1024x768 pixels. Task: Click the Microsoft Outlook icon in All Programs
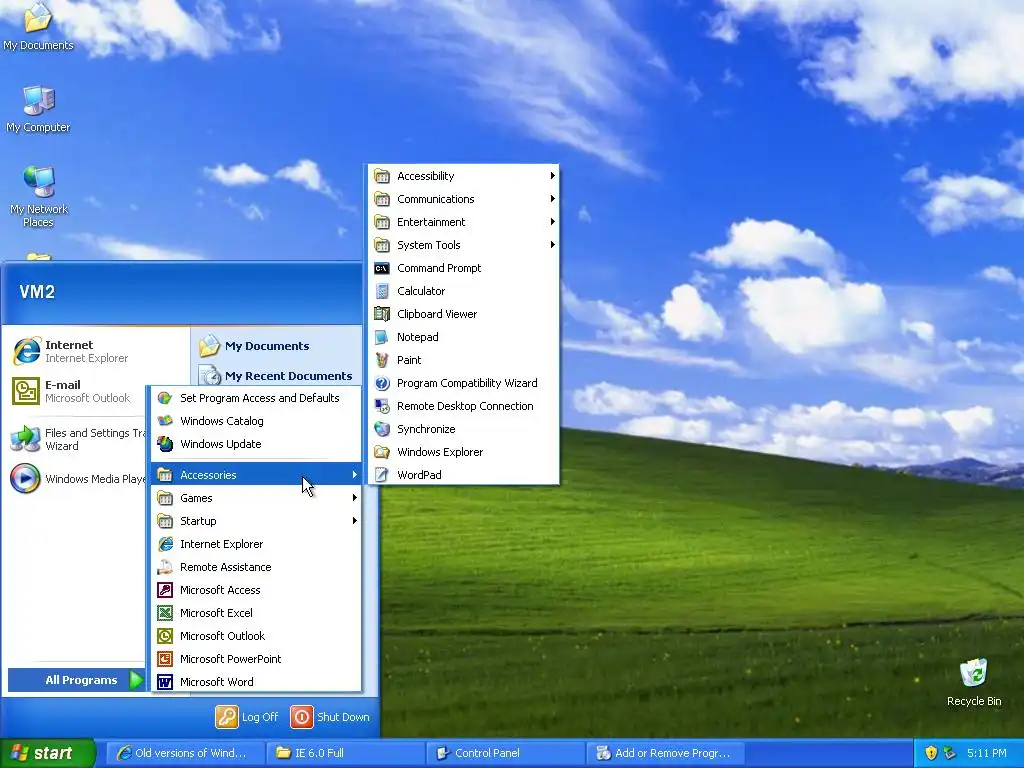tap(165, 636)
